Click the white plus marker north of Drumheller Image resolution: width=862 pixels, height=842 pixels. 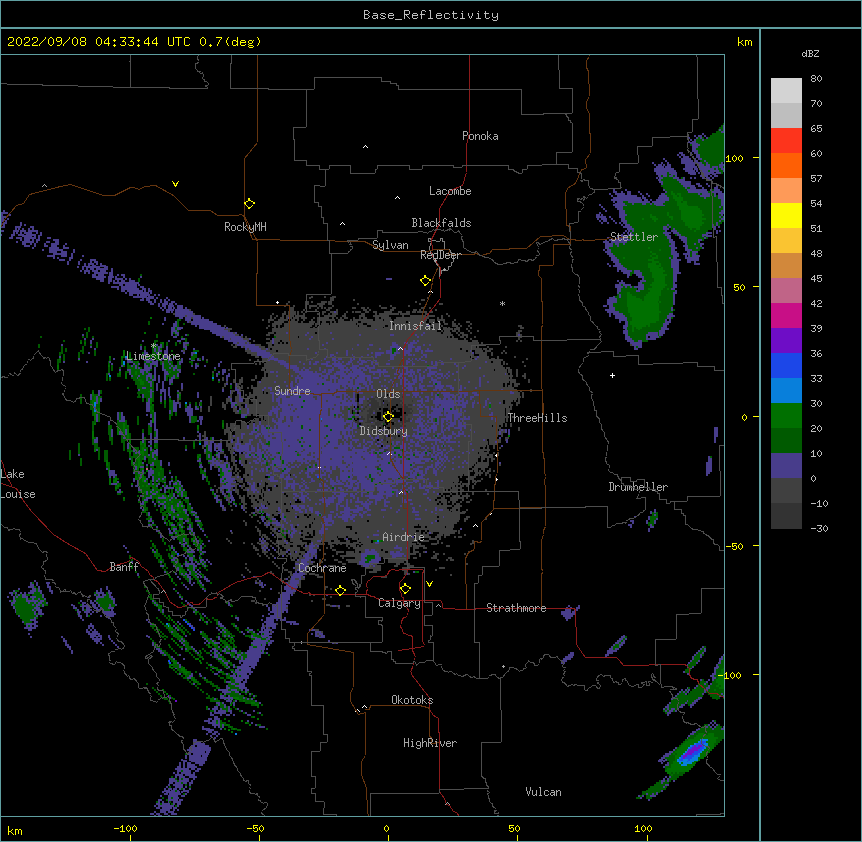[612, 375]
